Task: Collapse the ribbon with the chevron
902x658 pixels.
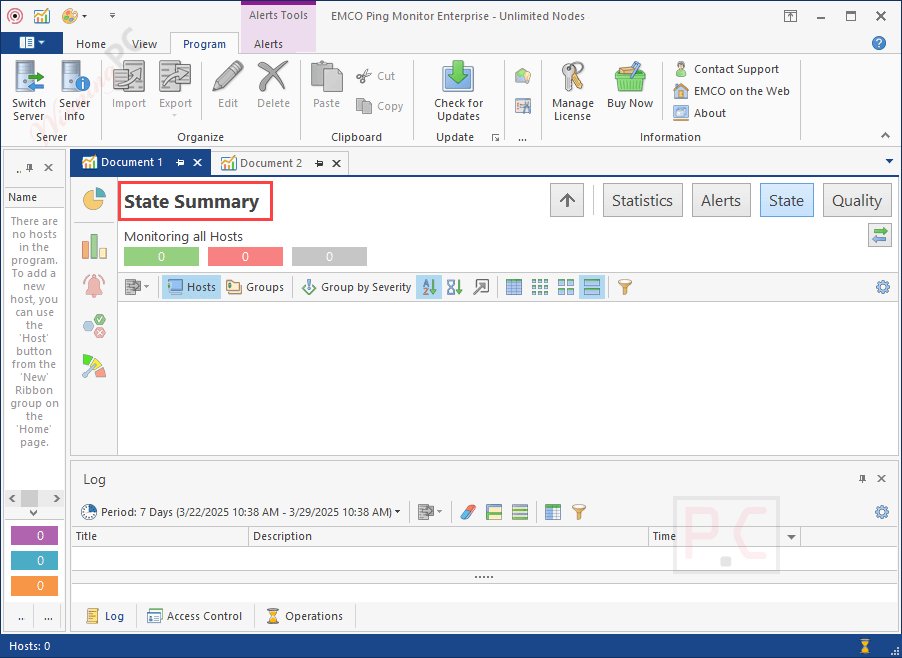Action: tap(885, 136)
